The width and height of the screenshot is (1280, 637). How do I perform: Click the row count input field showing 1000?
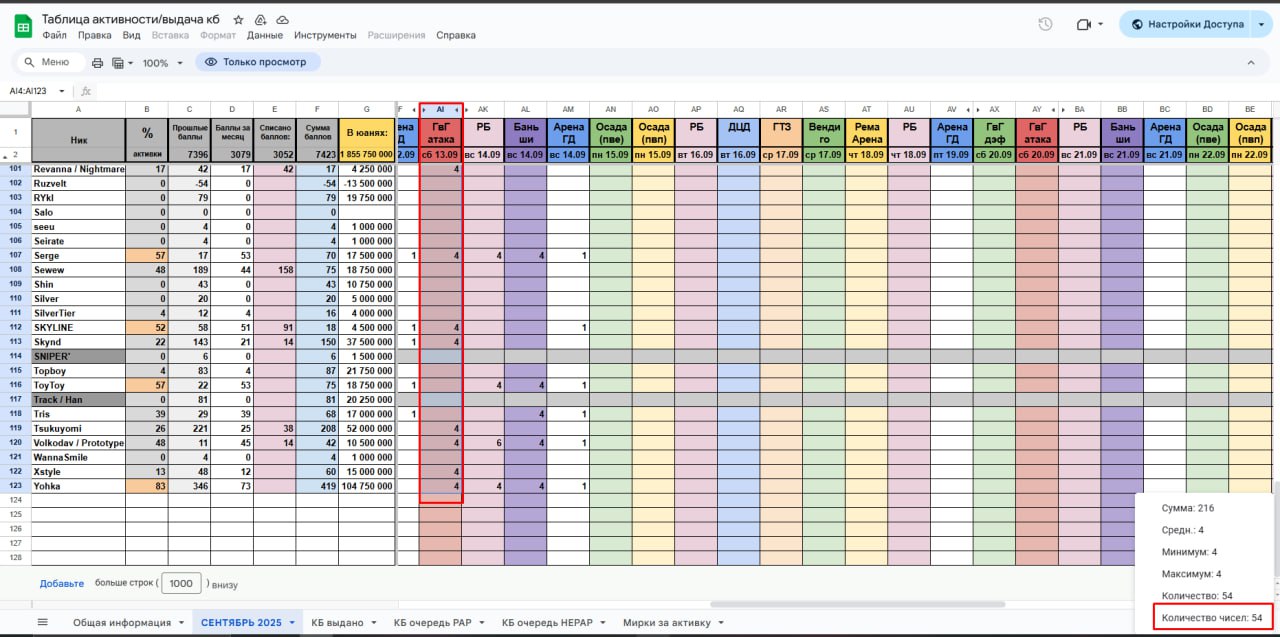(x=180, y=583)
